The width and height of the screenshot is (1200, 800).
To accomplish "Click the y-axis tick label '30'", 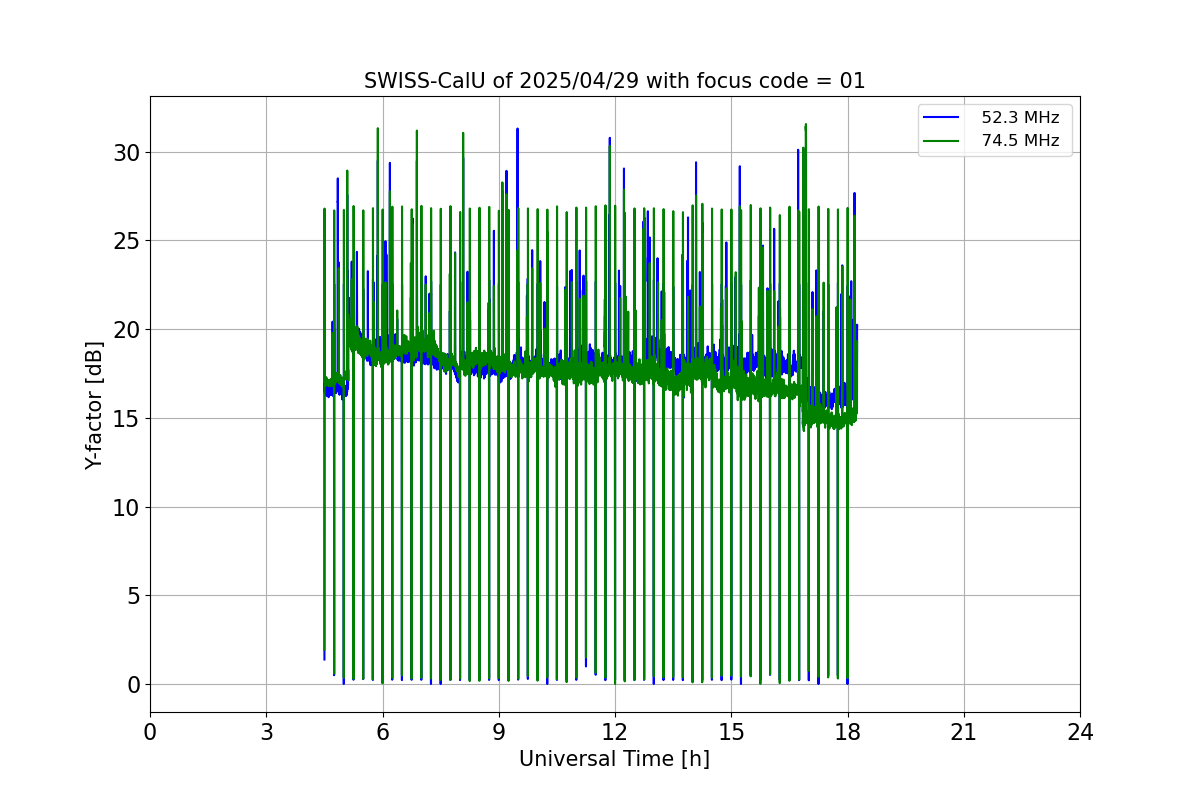I will (x=127, y=152).
